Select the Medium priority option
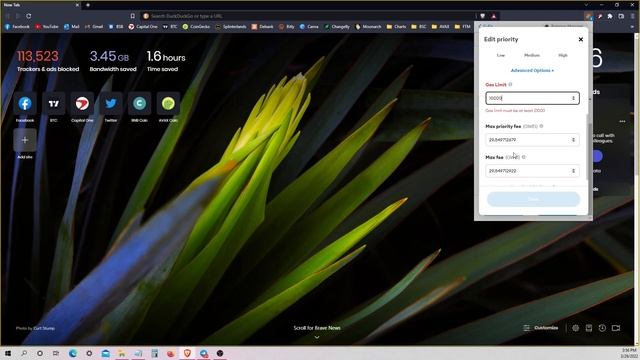The width and height of the screenshot is (640, 360). coord(532,55)
